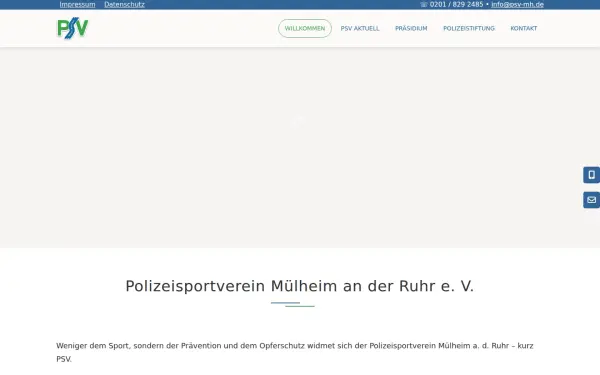This screenshot has height=375, width=600.
Task: Click the paragraph starting with Weniger dem Sport
Action: point(295,352)
